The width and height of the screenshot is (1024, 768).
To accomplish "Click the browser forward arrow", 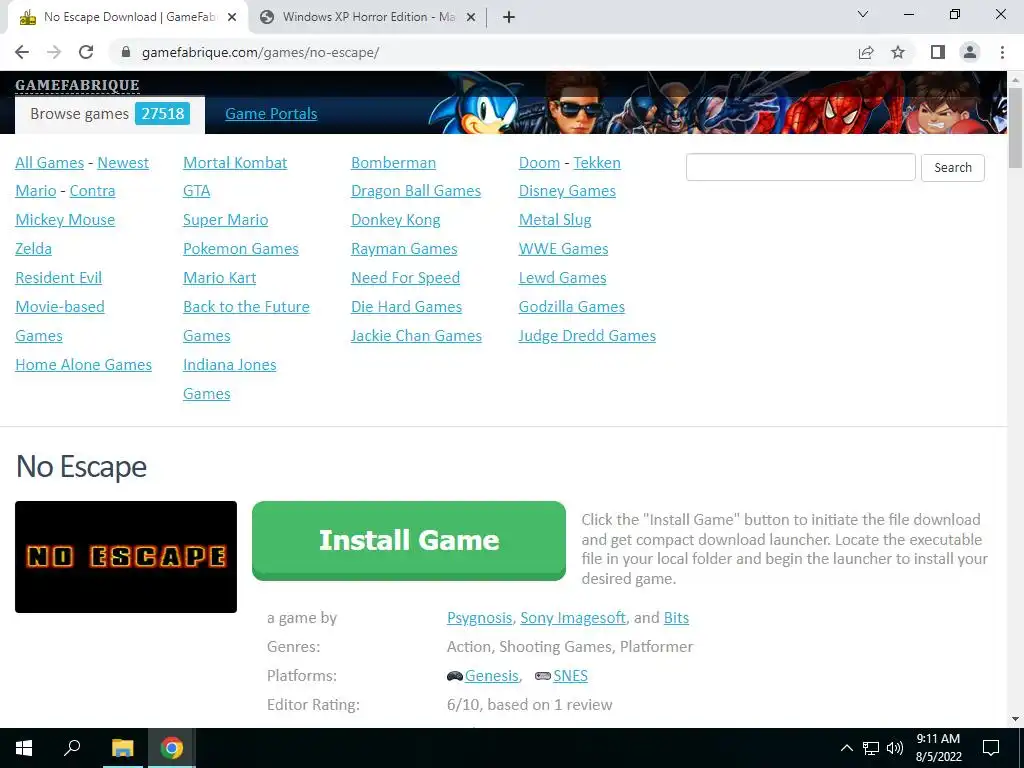I will click(x=54, y=52).
